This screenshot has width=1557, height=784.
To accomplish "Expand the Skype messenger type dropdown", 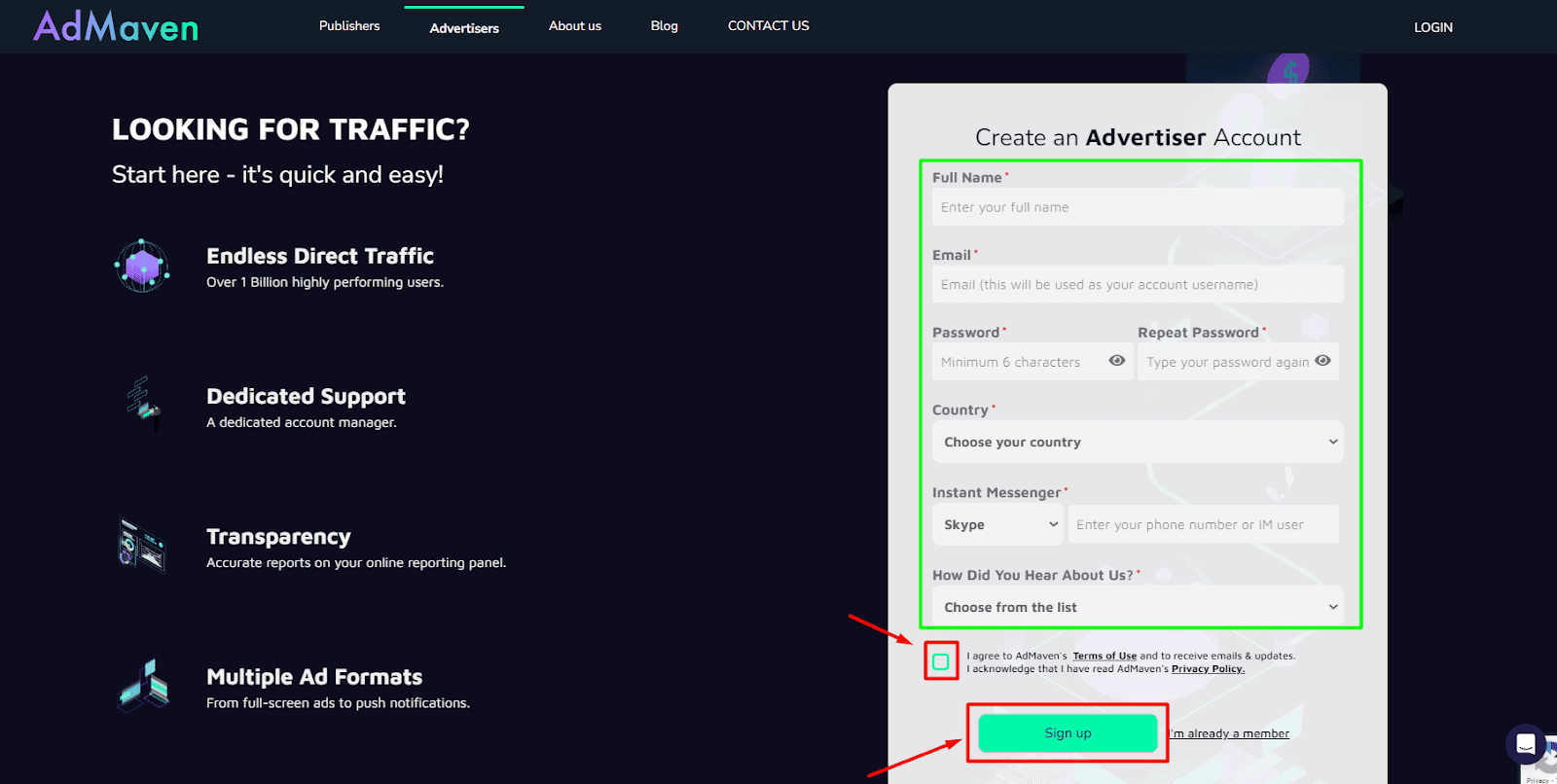I will click(x=998, y=524).
